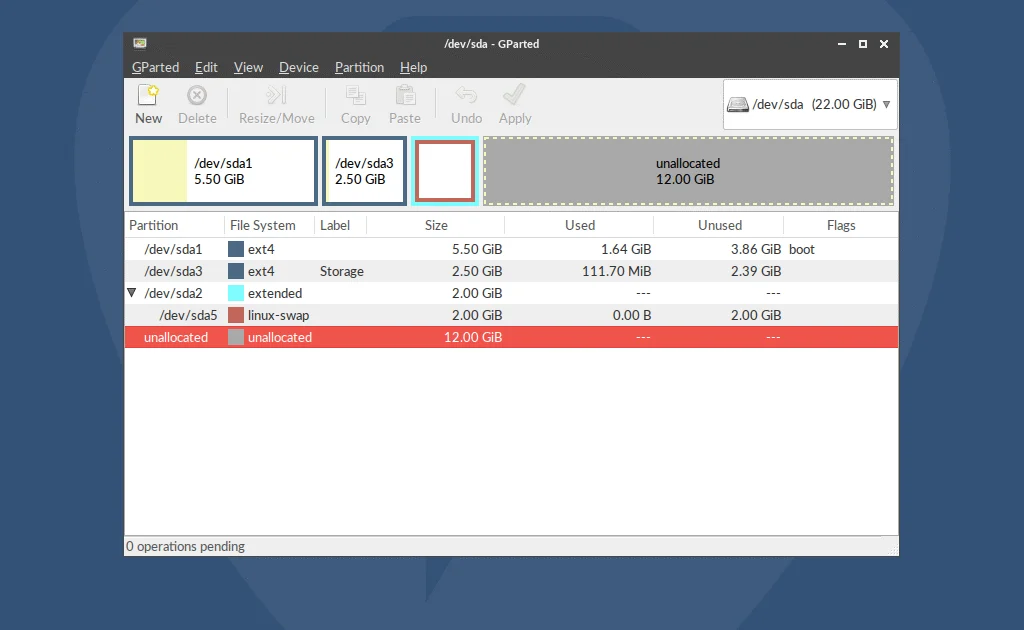Click the Paste partition icon
1024x630 pixels.
405,104
